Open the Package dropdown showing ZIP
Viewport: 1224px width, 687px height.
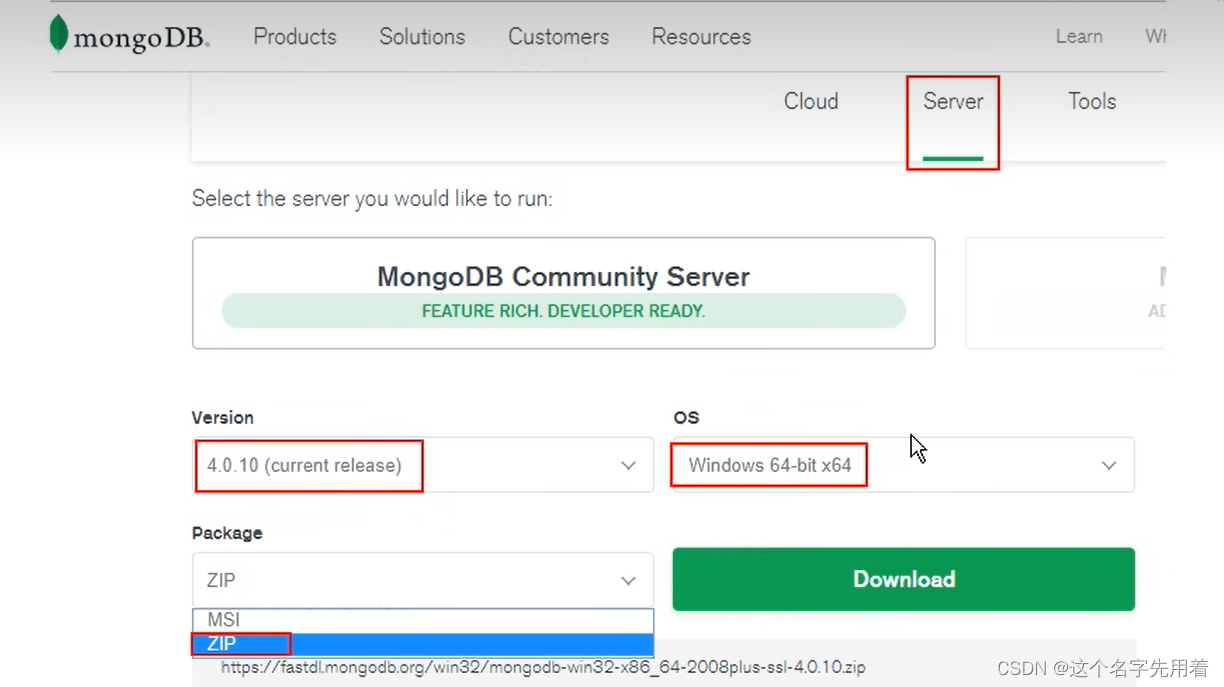coord(422,580)
